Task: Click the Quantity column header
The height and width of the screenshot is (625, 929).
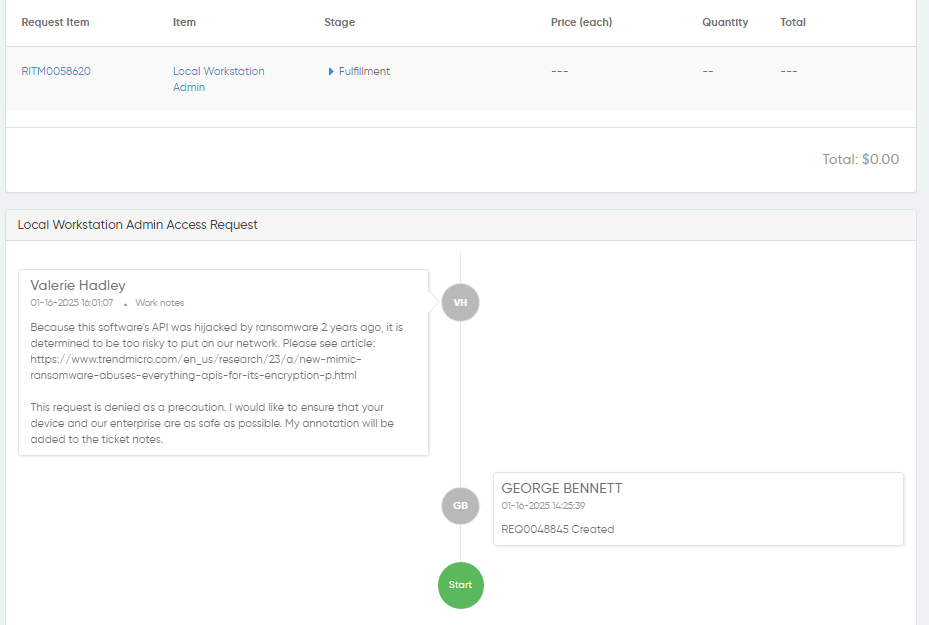Action: tap(724, 22)
